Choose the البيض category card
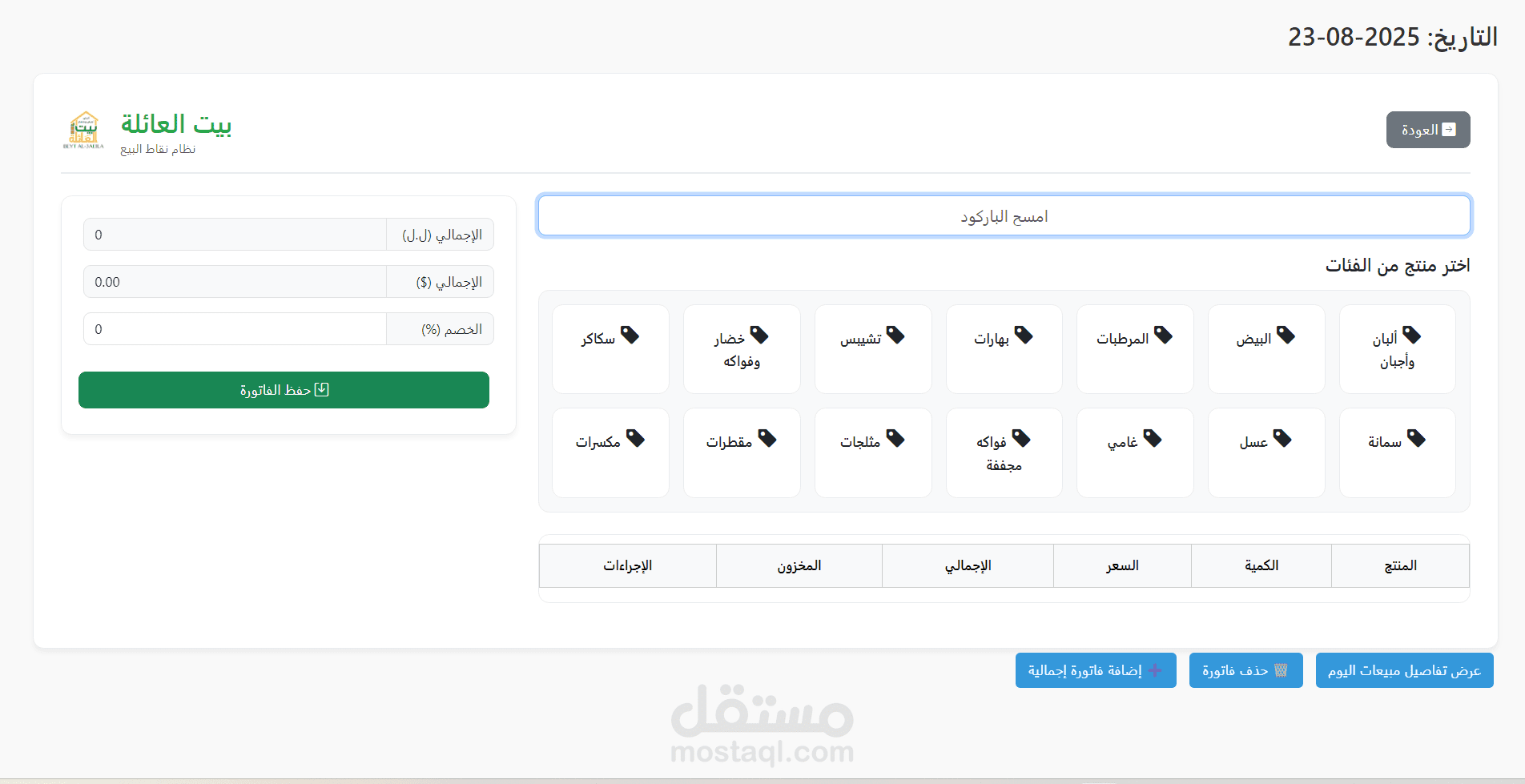 pos(1266,349)
